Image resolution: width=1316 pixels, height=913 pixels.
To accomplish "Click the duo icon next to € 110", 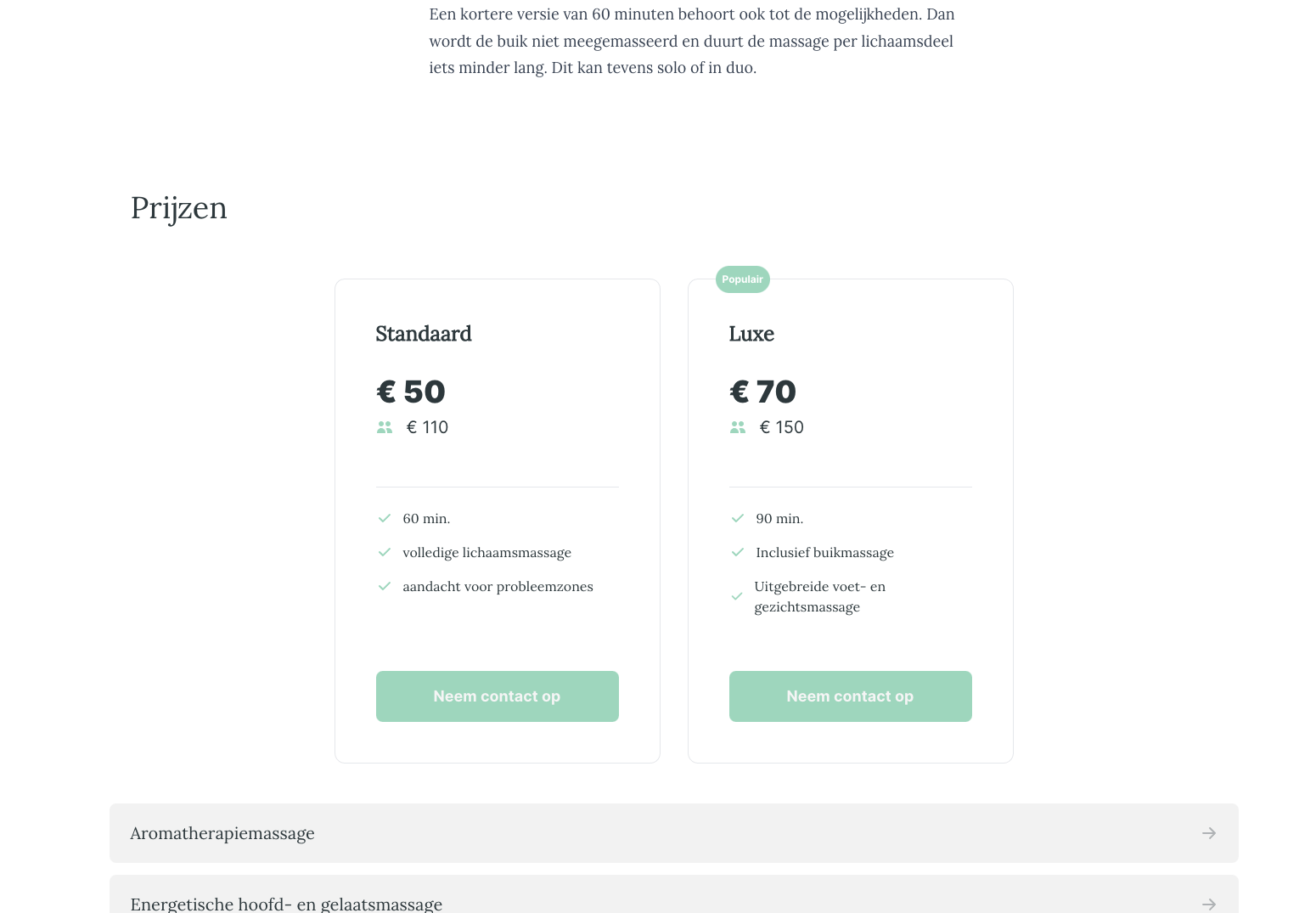I will click(384, 427).
